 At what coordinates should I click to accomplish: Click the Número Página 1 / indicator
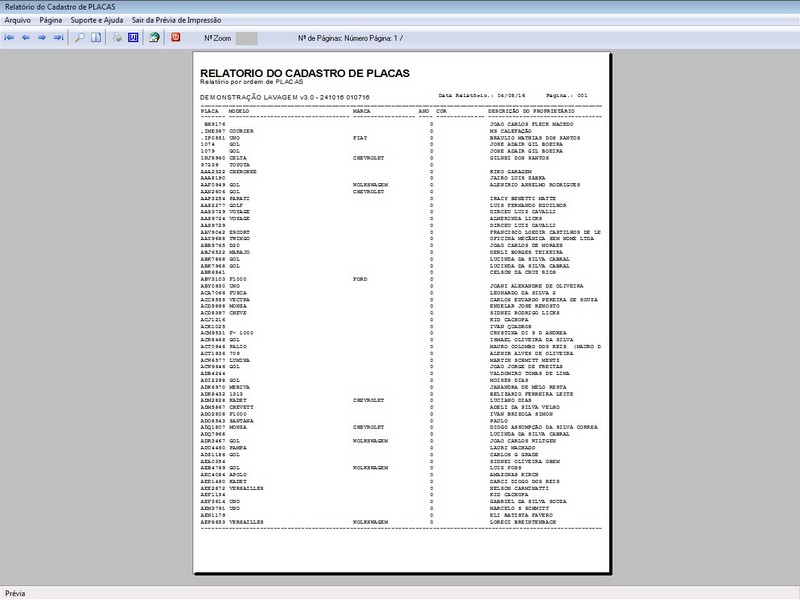coord(373,38)
